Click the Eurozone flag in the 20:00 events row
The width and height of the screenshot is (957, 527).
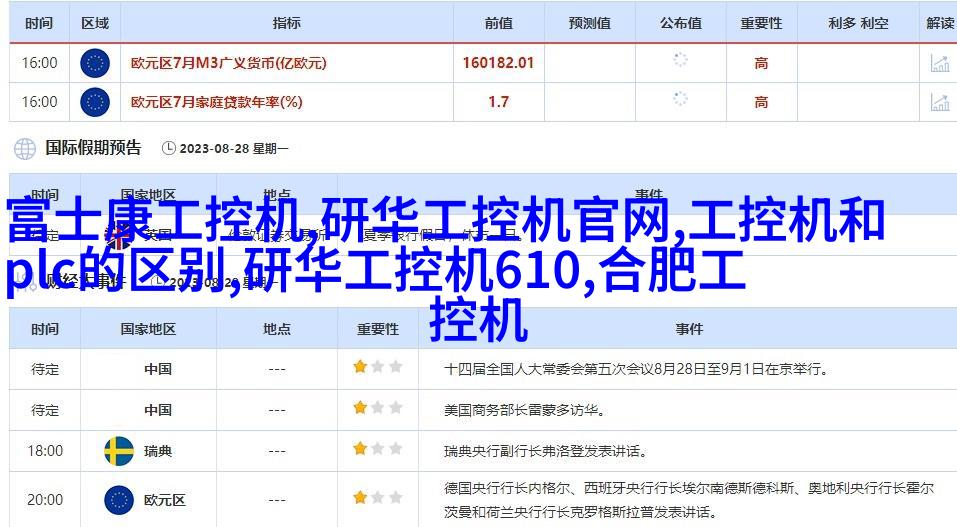(119, 500)
